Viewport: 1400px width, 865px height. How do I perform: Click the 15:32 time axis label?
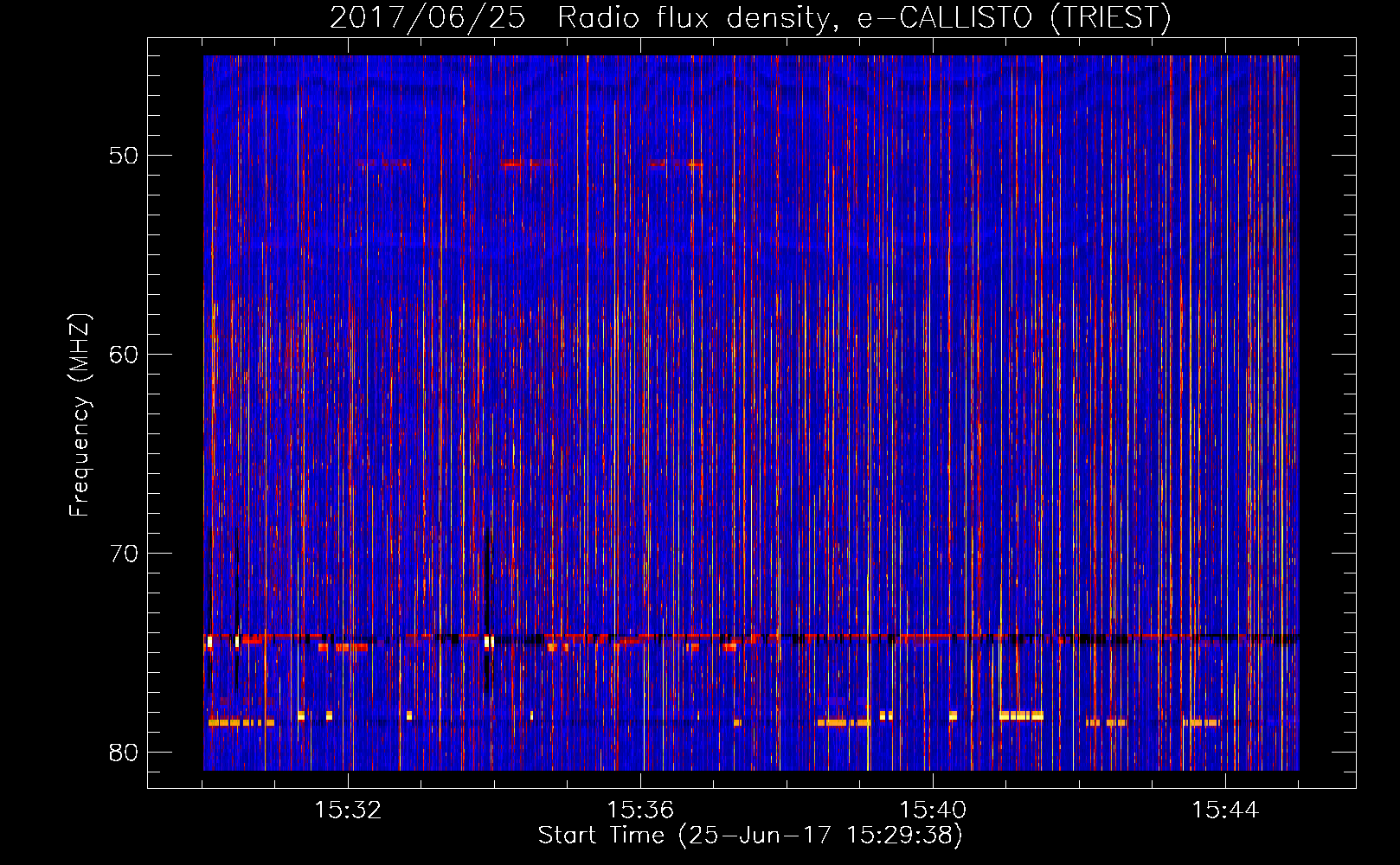pyautogui.click(x=348, y=811)
